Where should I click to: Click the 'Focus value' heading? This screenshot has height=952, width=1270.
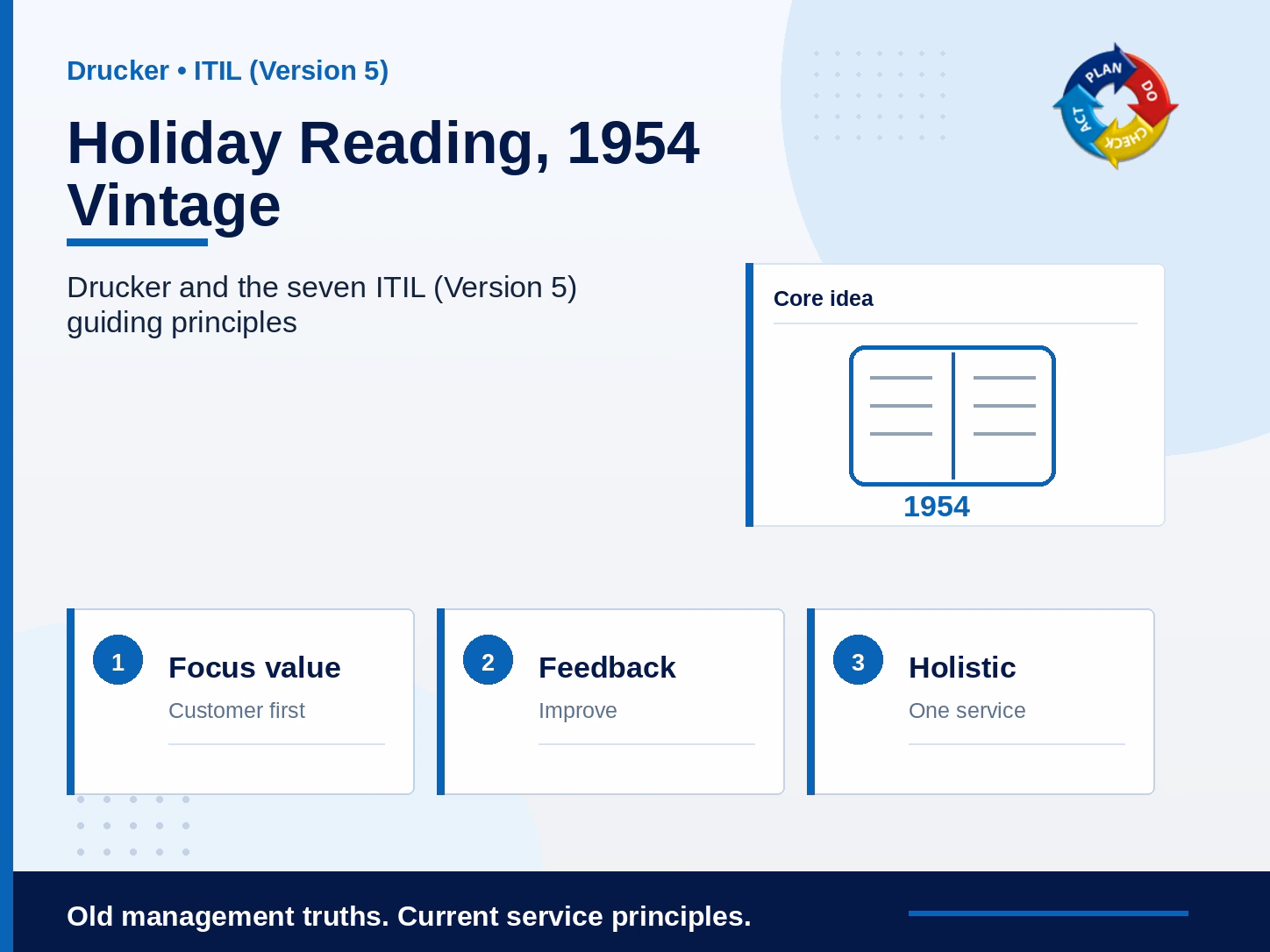(x=254, y=667)
